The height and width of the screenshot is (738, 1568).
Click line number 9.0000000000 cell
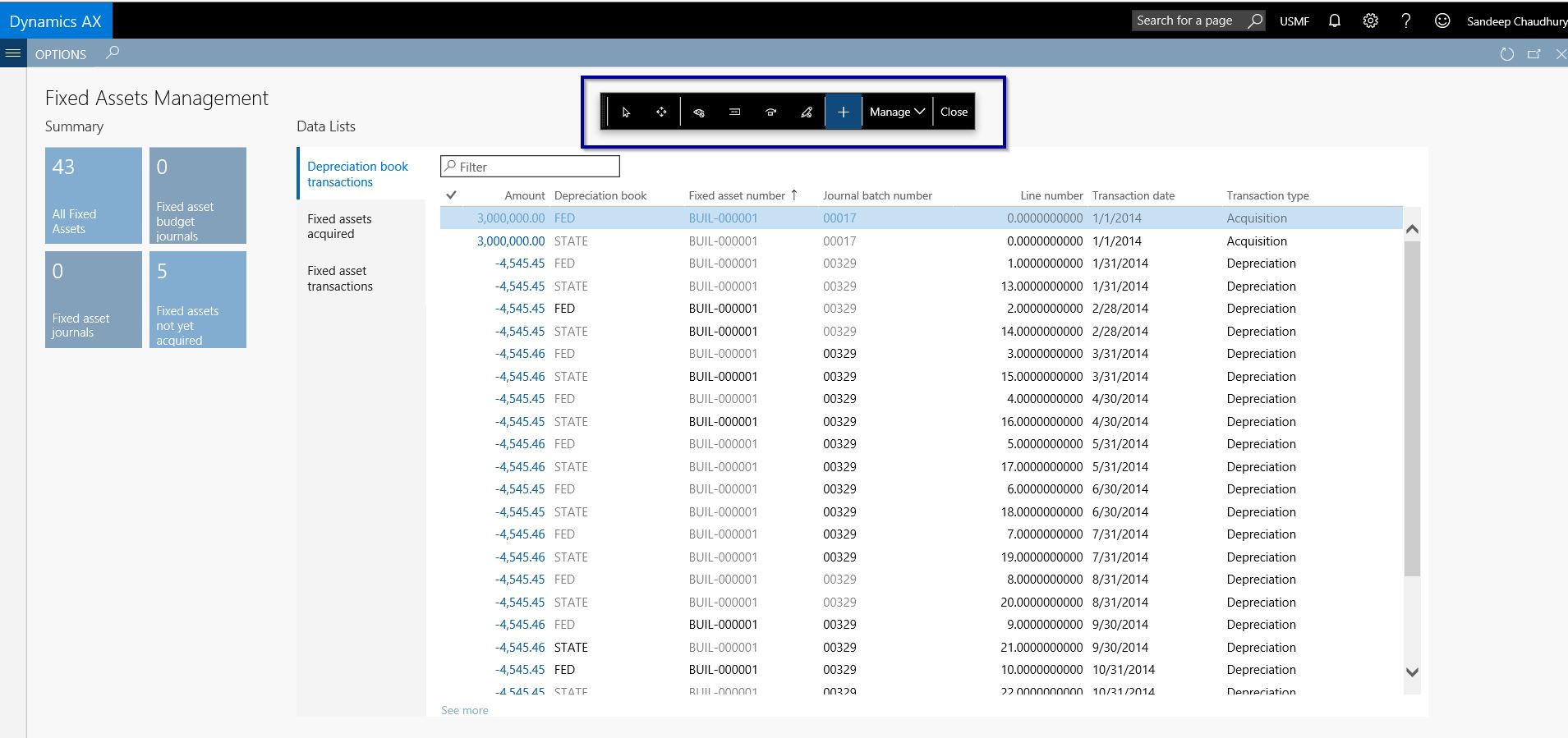(1045, 625)
